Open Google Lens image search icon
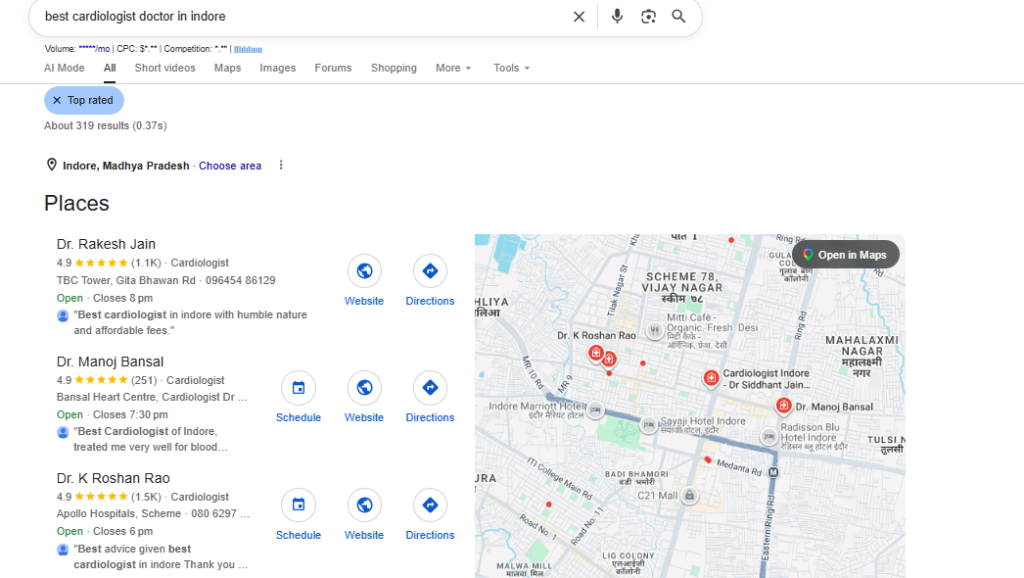The height and width of the screenshot is (578, 1024). [648, 16]
